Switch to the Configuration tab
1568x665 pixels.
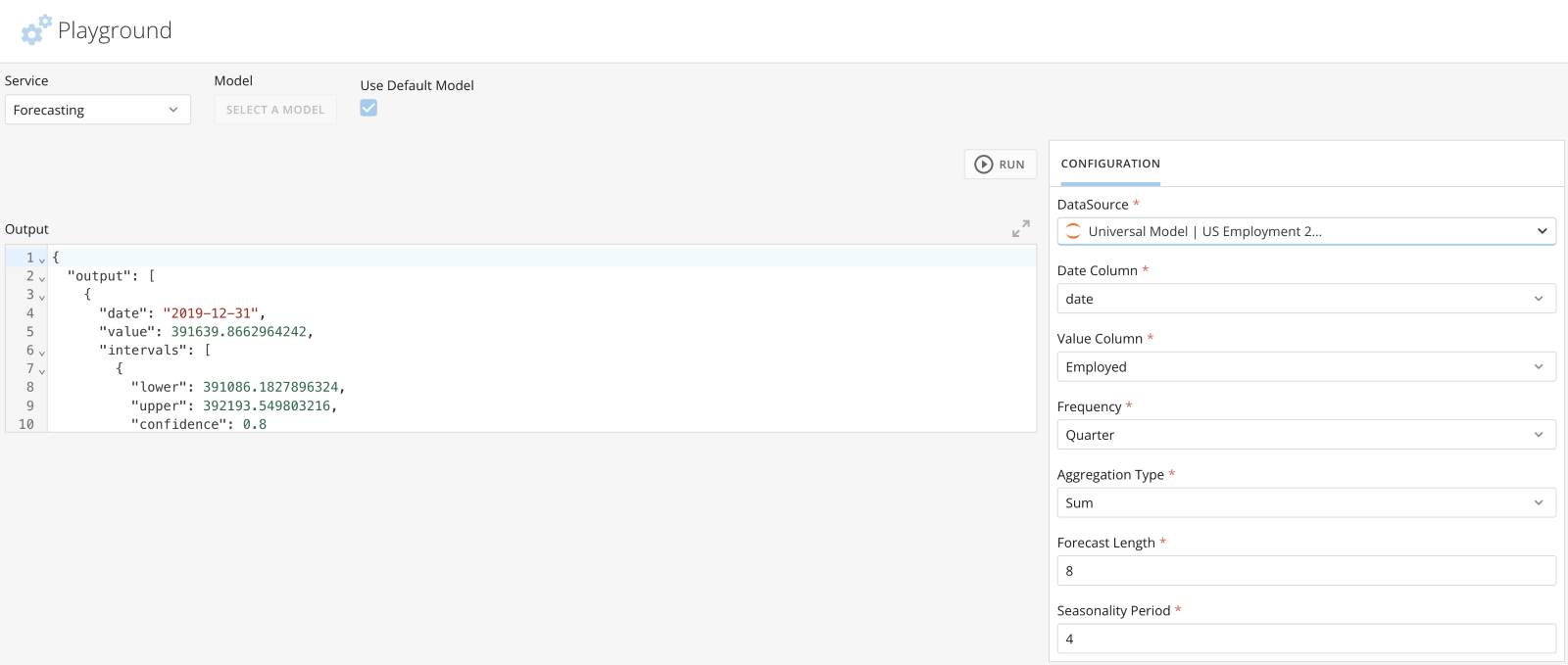coord(1110,164)
